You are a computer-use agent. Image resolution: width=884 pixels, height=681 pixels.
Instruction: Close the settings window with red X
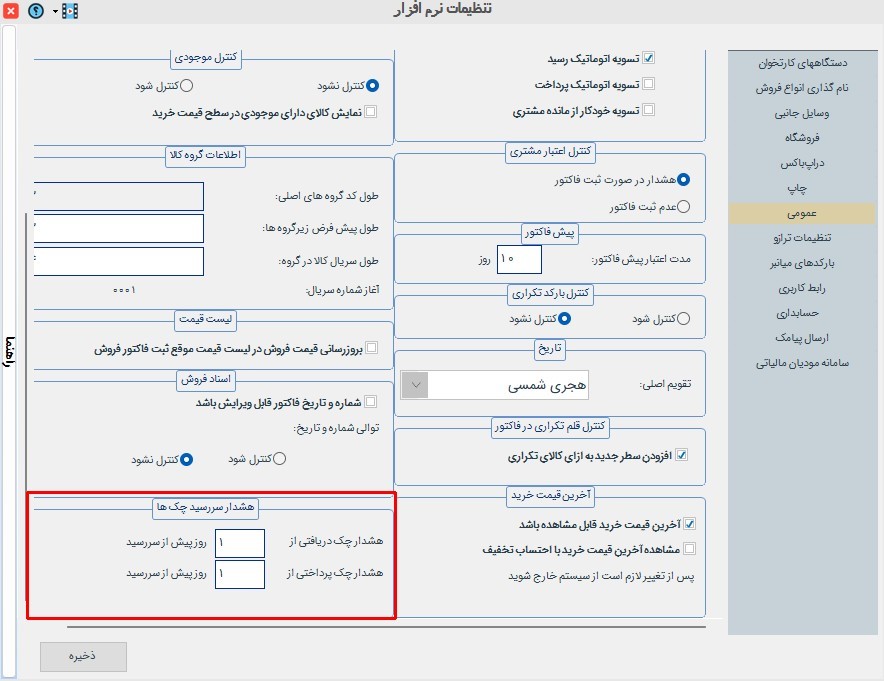12,11
